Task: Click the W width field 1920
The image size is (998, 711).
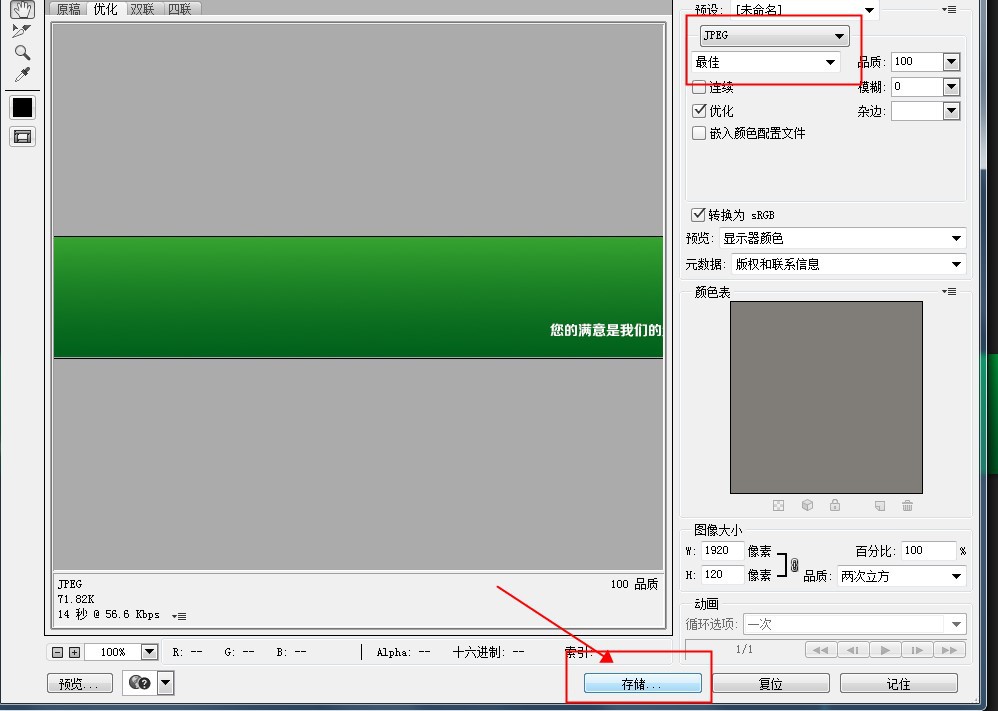Action: click(x=722, y=551)
